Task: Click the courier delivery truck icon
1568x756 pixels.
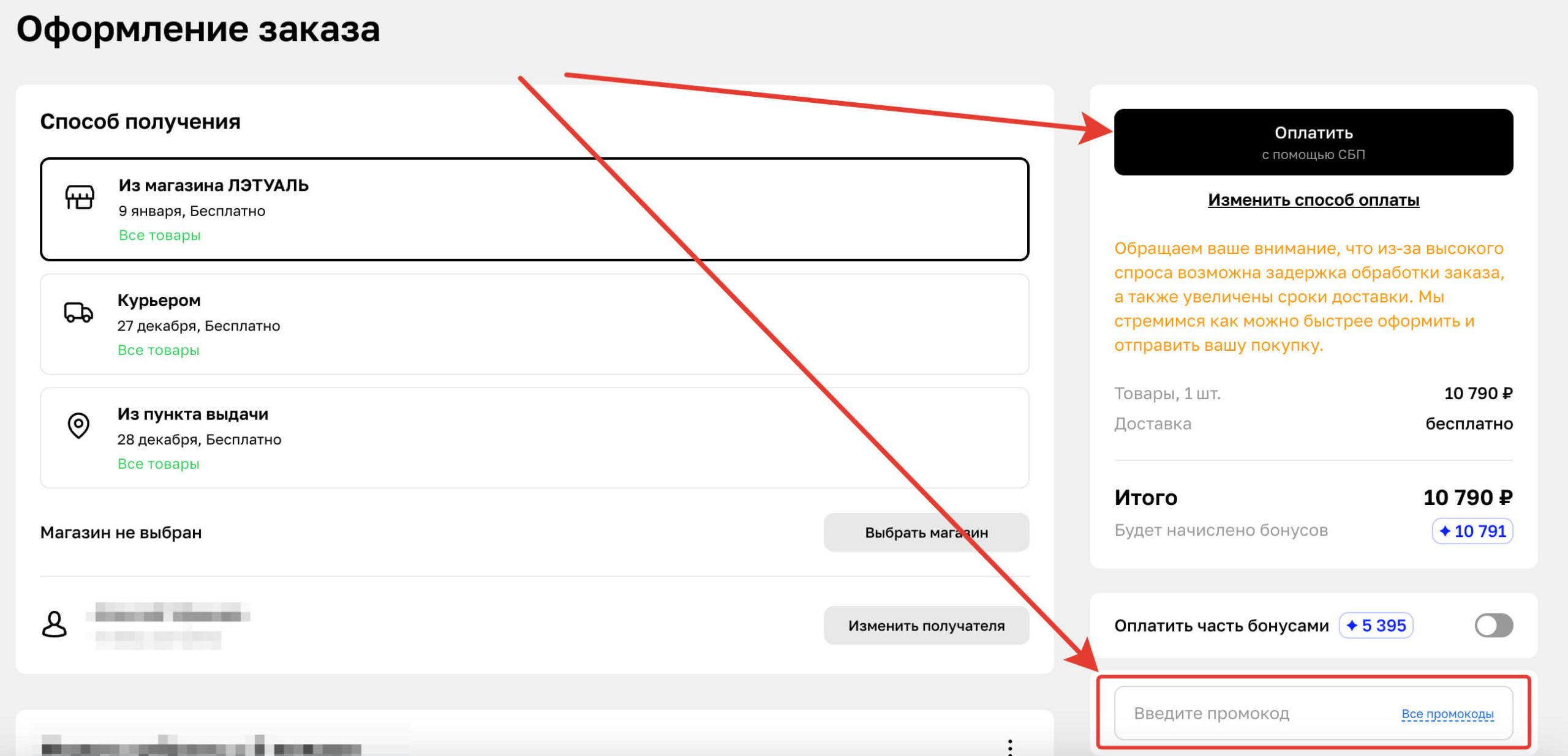Action: coord(78,312)
